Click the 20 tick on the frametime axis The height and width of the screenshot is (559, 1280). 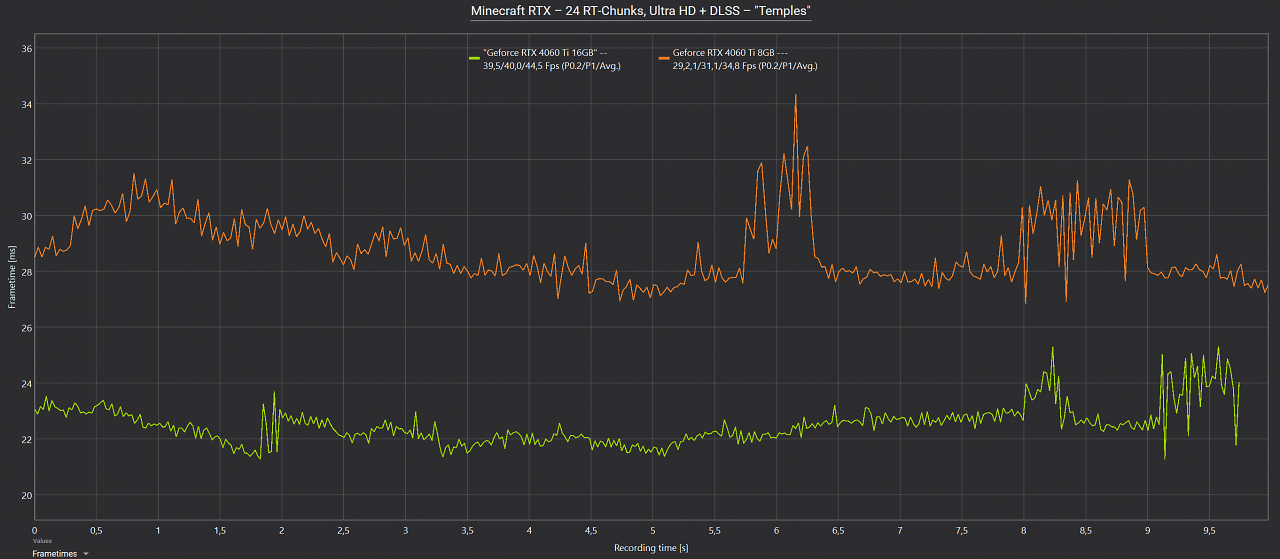point(27,495)
